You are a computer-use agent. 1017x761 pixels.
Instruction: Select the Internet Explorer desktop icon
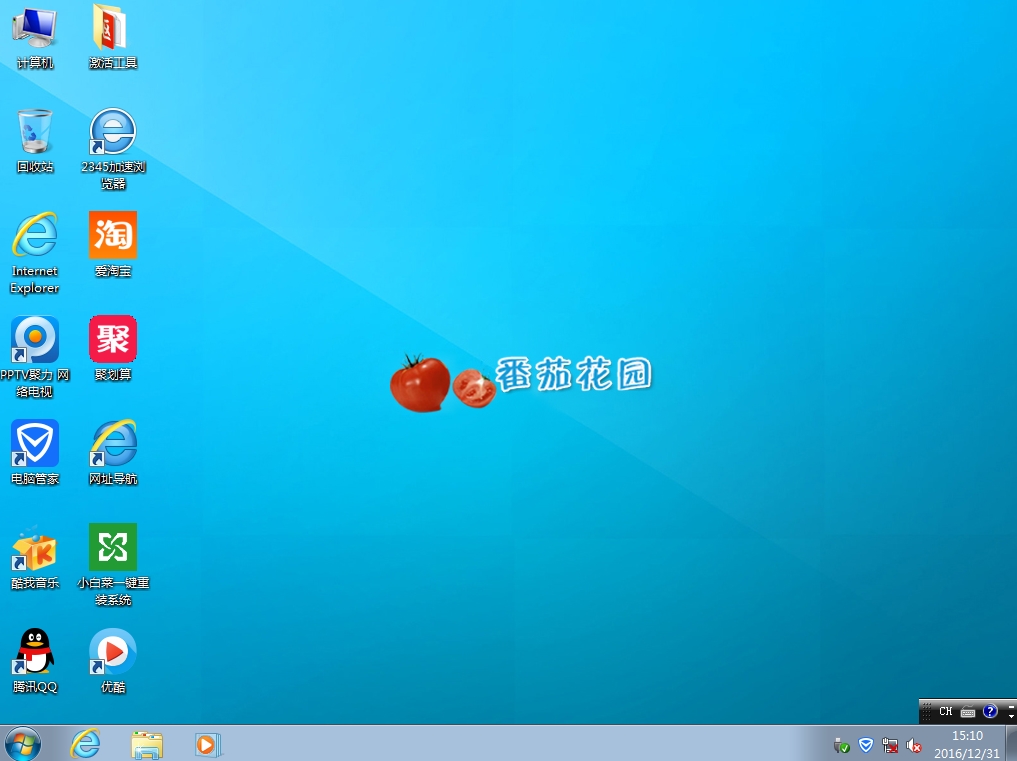pos(35,253)
